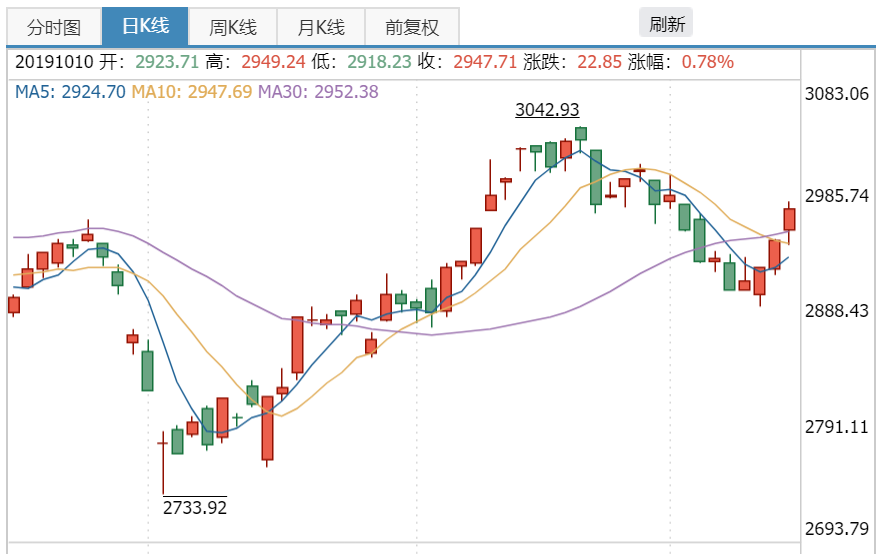Image resolution: width=887 pixels, height=554 pixels.
Task: Click the 3083.06 price axis label
Action: (x=837, y=95)
